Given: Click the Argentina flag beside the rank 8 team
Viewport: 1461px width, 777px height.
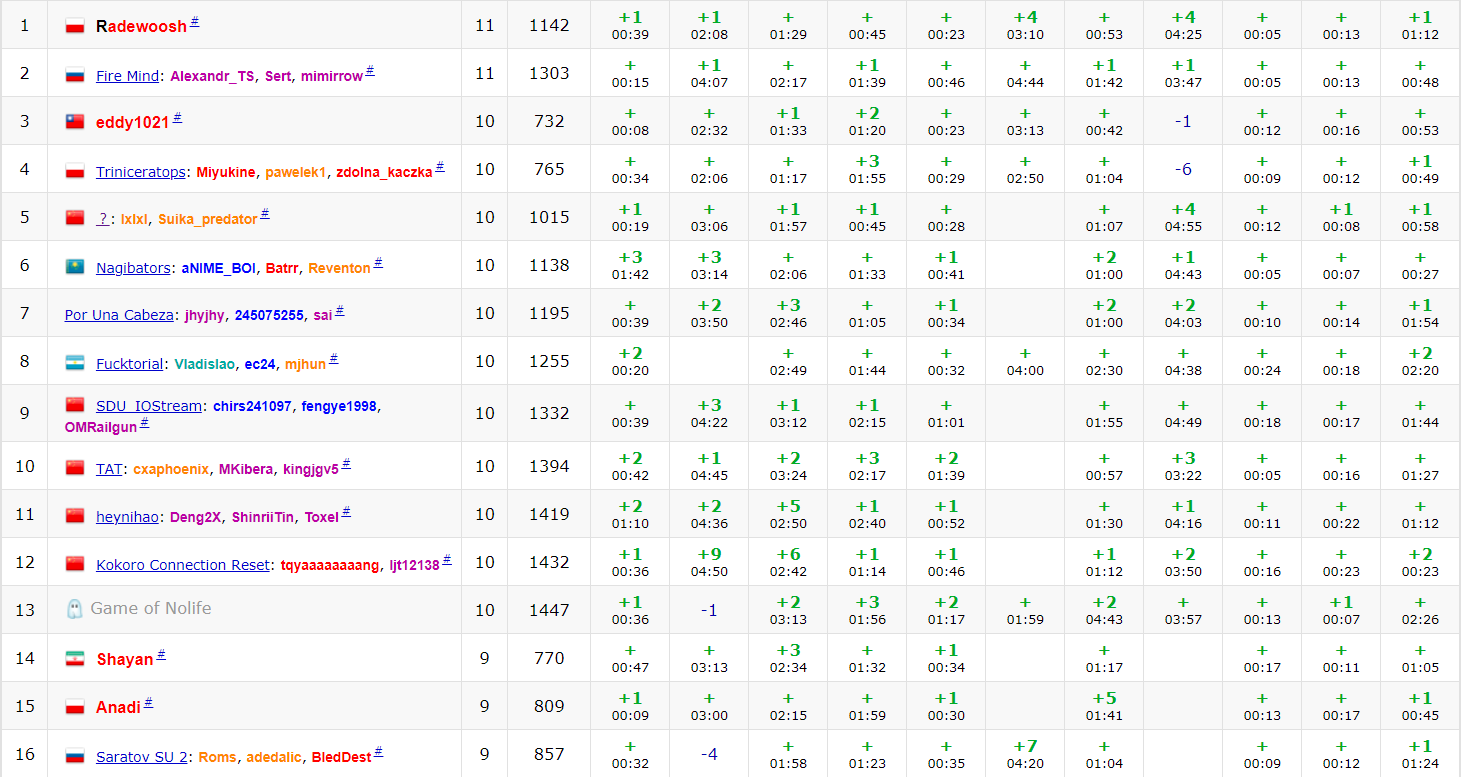Looking at the screenshot, I should click(75, 363).
